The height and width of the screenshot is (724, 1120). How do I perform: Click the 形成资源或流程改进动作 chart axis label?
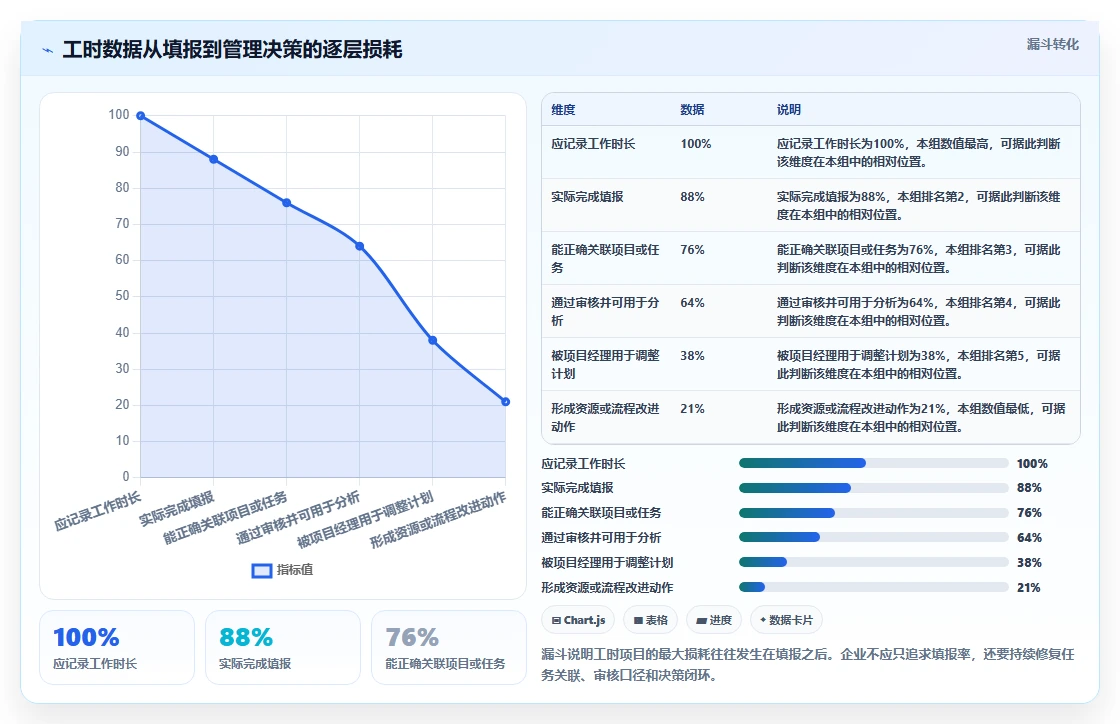pyautogui.click(x=438, y=520)
